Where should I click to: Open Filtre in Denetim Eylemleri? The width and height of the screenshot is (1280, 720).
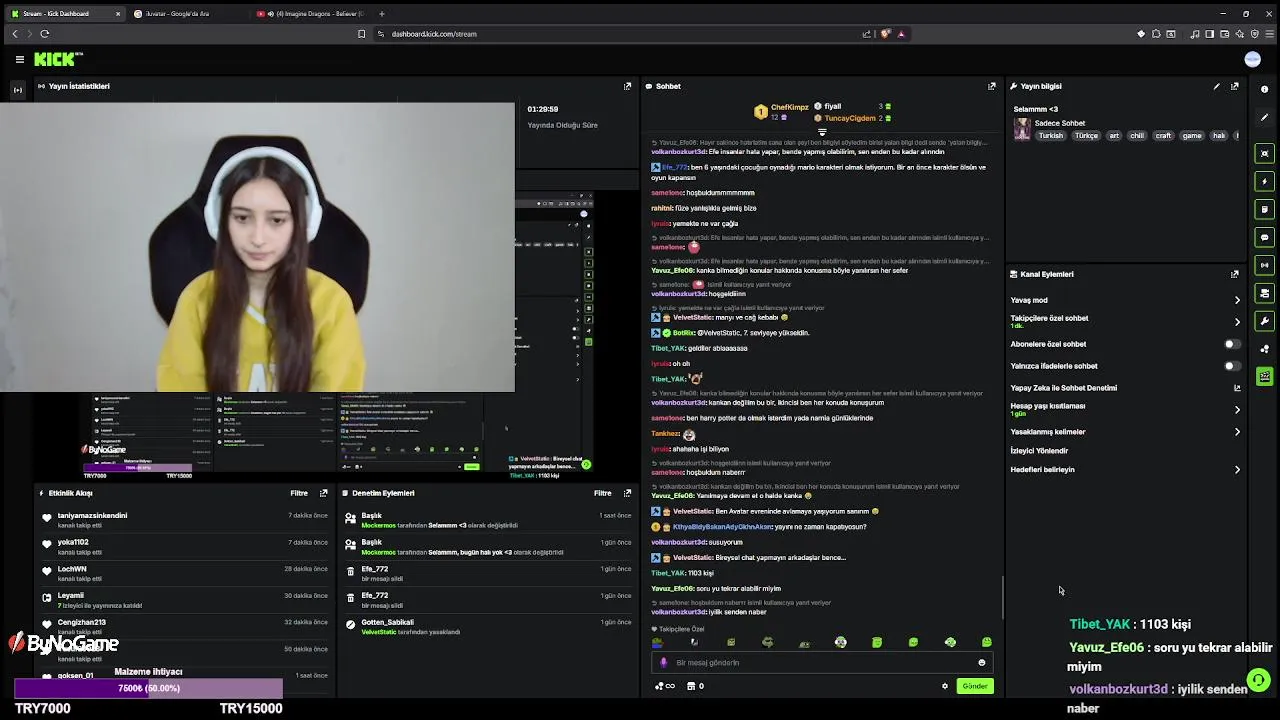pos(603,493)
